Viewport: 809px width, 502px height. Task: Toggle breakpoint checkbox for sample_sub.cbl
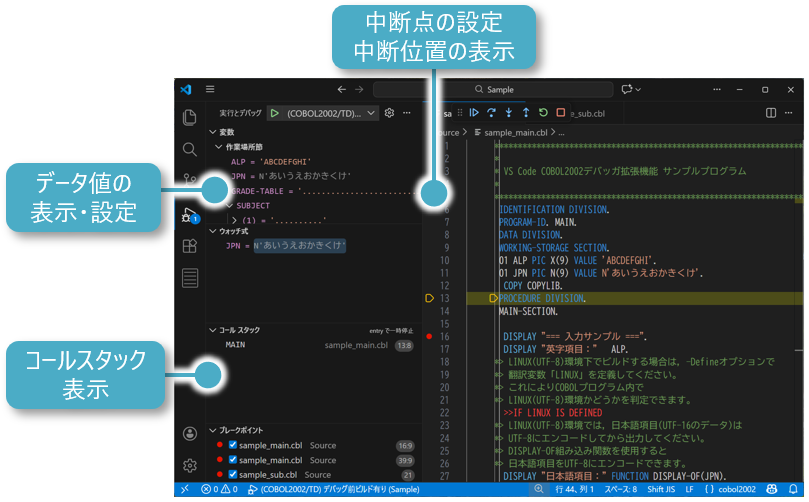click(233, 474)
